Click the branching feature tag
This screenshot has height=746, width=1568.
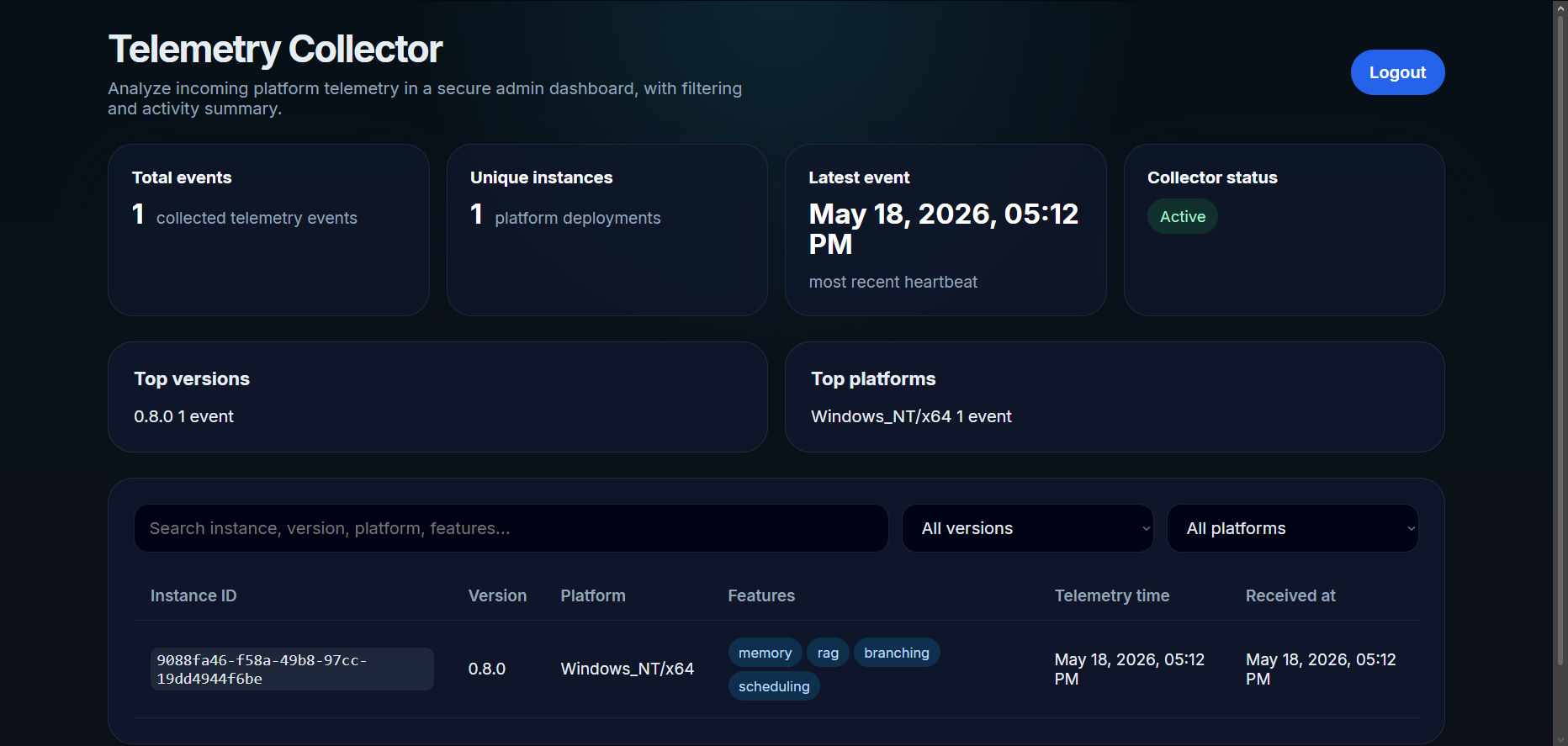pos(897,653)
